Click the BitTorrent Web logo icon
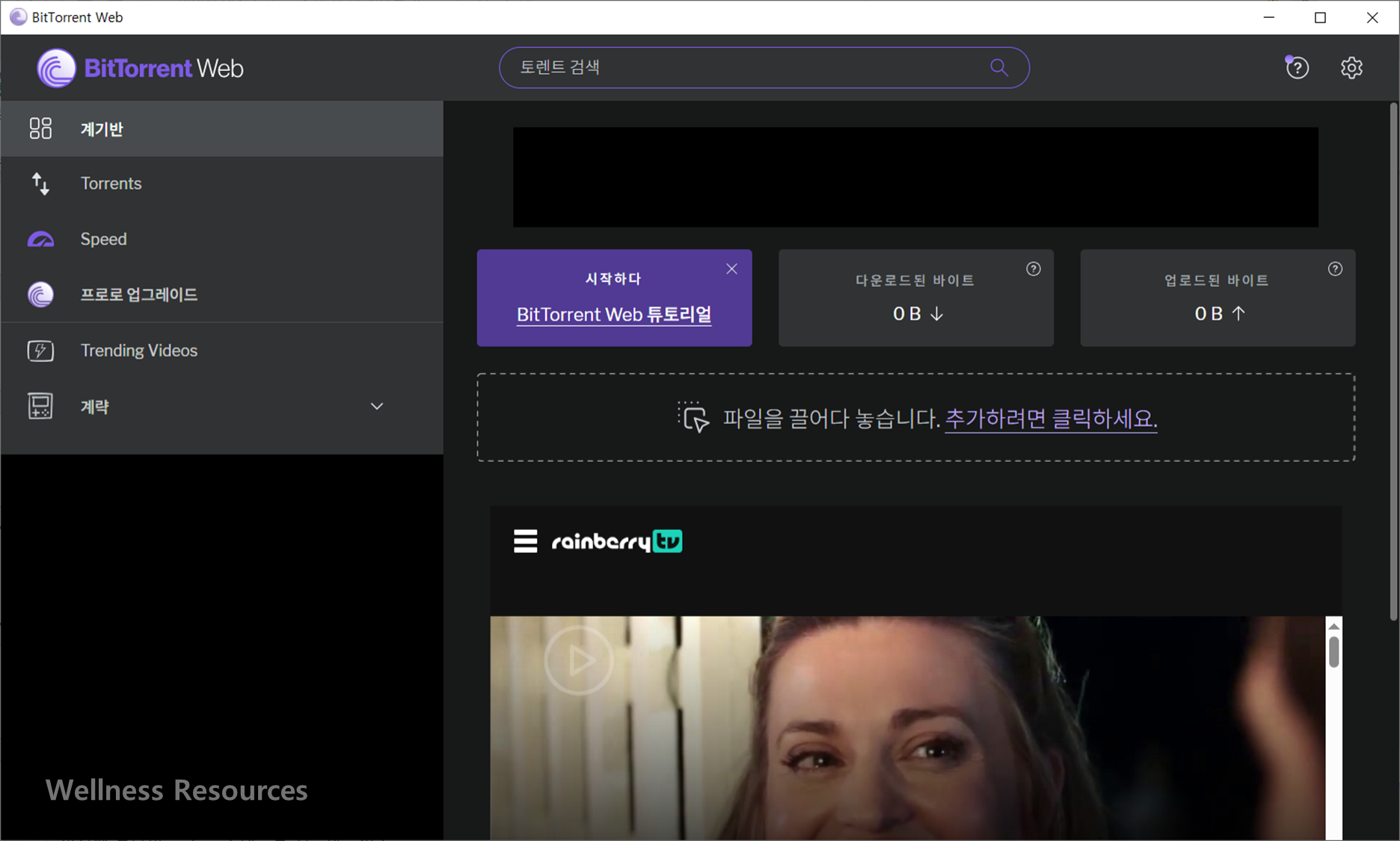Image resolution: width=1400 pixels, height=841 pixels. tap(56, 68)
